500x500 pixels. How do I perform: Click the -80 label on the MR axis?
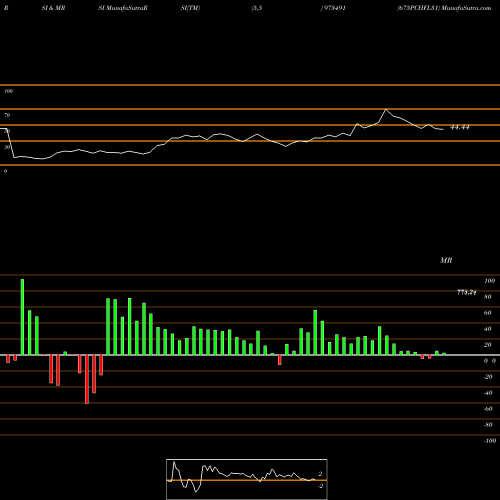(488, 425)
